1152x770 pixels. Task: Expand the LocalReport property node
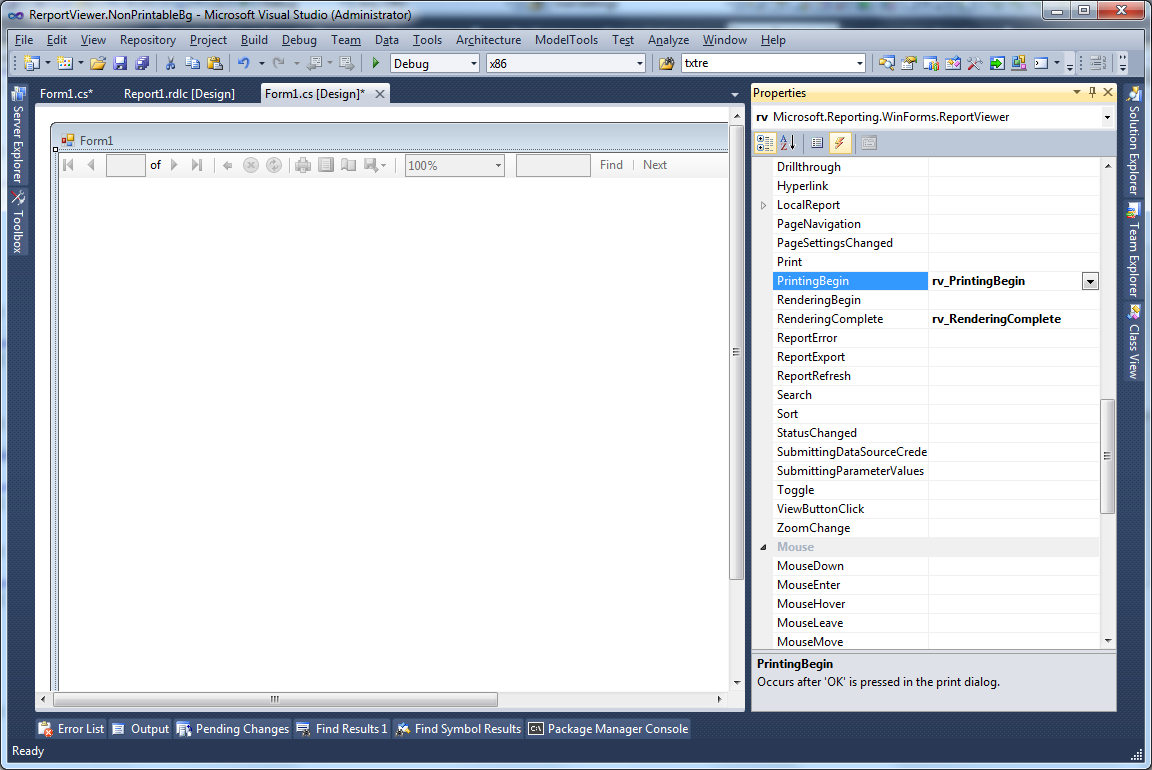(x=763, y=205)
